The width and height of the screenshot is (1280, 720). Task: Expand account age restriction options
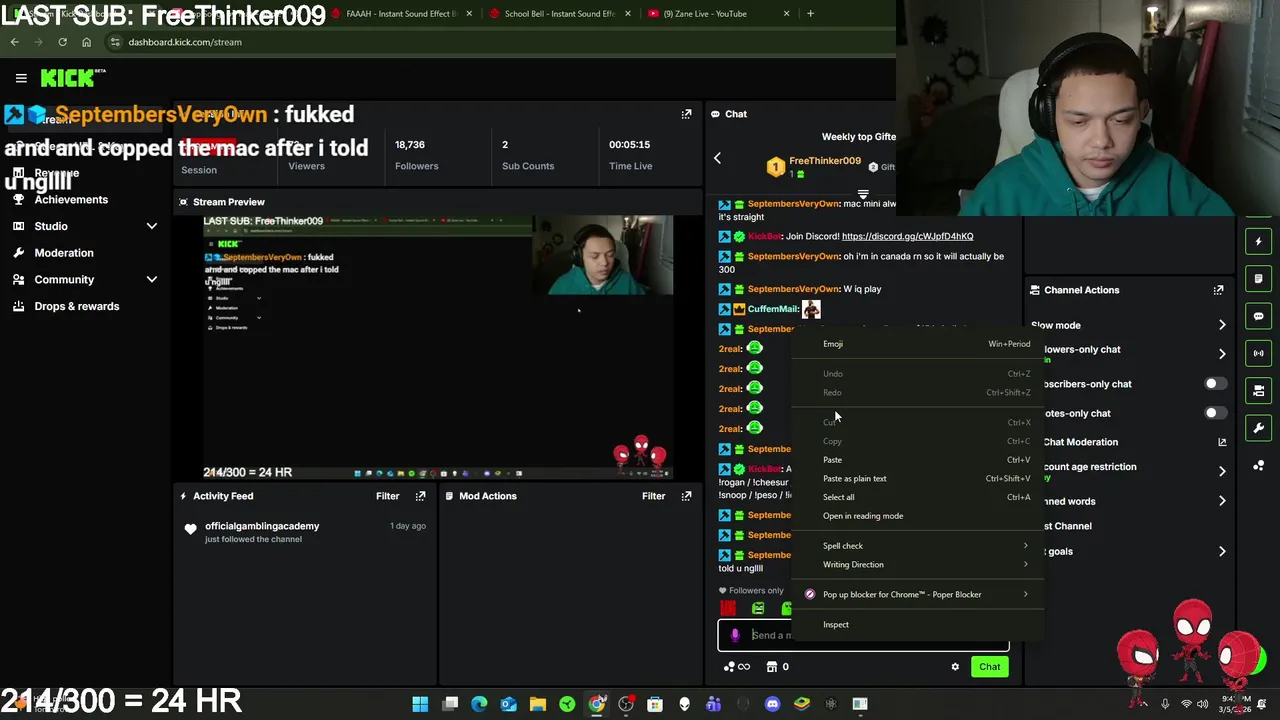[1222, 470]
